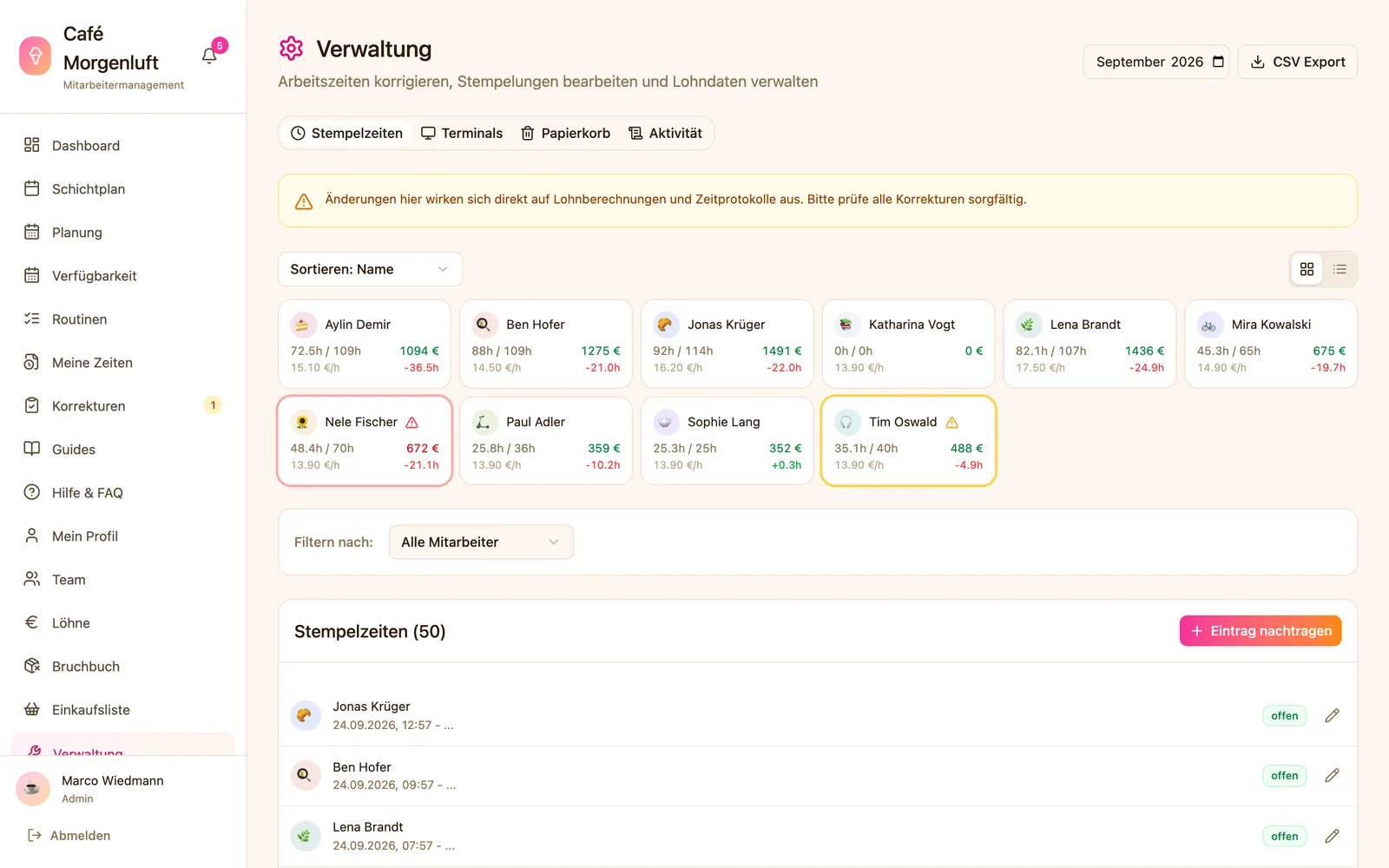
Task: Click the Stempelzeiten (50) heading
Action: point(370,631)
